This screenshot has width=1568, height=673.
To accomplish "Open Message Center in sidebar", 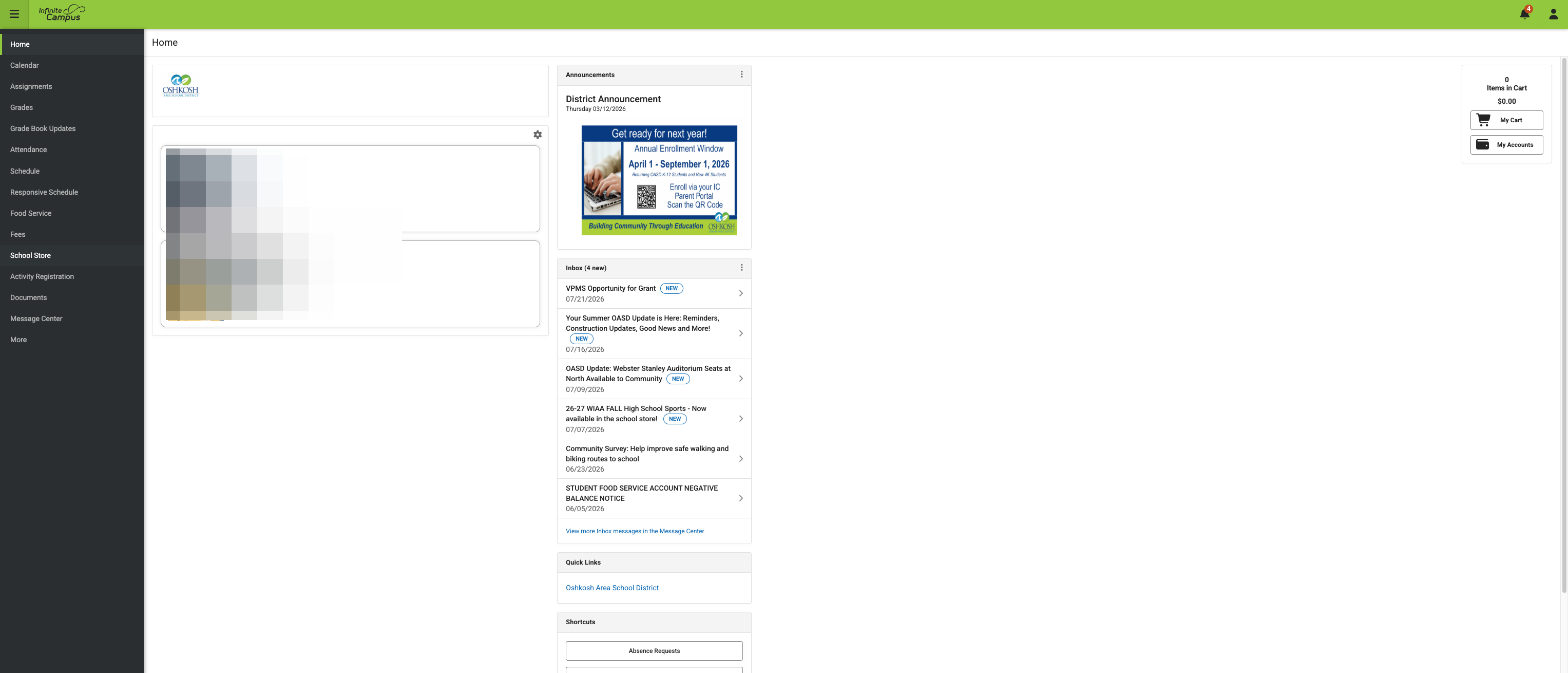I will pyautogui.click(x=72, y=319).
